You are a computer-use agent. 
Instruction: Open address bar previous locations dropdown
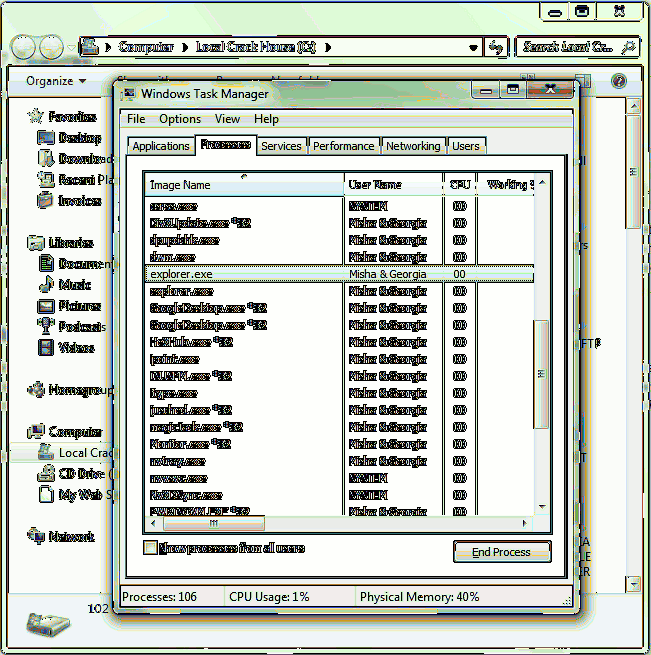click(473, 48)
